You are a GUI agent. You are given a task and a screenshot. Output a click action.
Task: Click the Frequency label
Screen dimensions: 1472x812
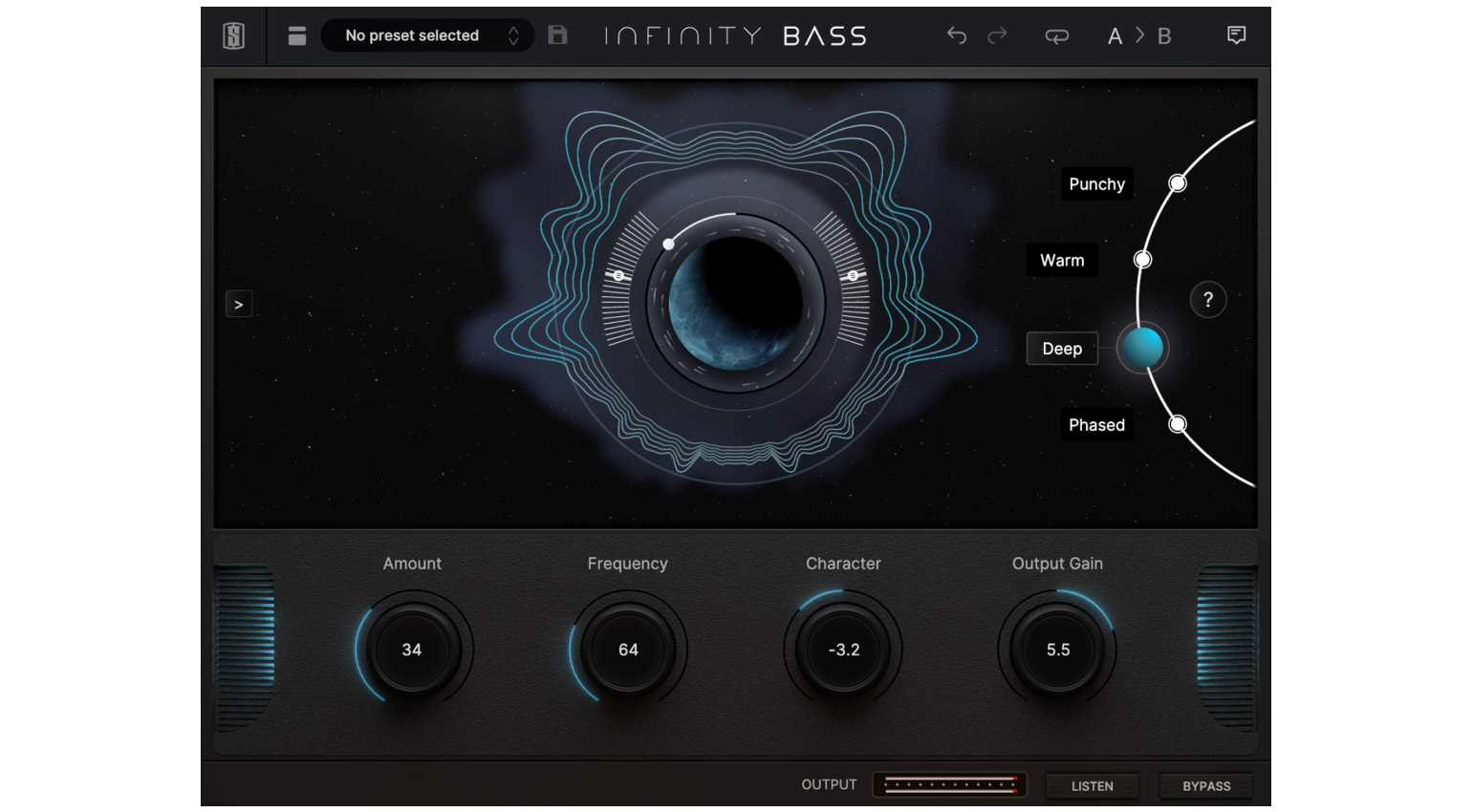pyautogui.click(x=628, y=564)
